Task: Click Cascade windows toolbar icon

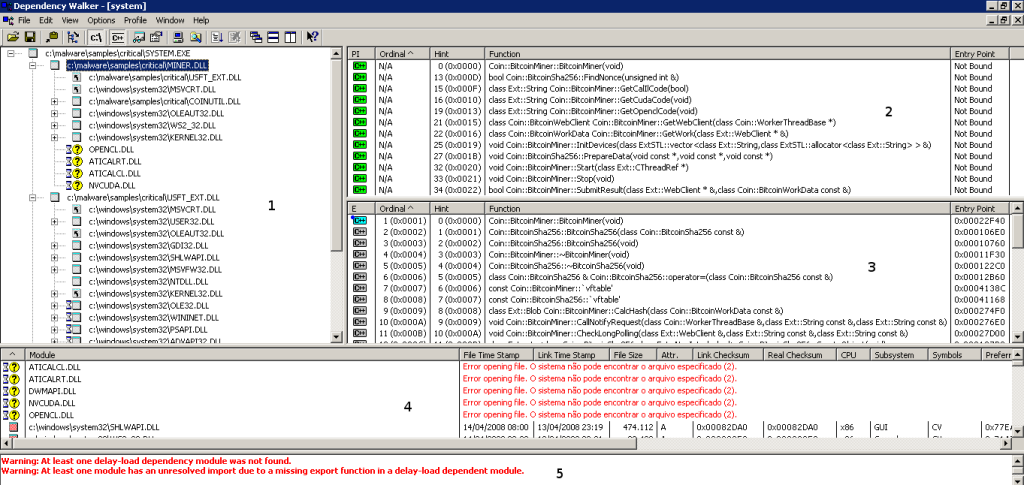Action: coord(256,37)
